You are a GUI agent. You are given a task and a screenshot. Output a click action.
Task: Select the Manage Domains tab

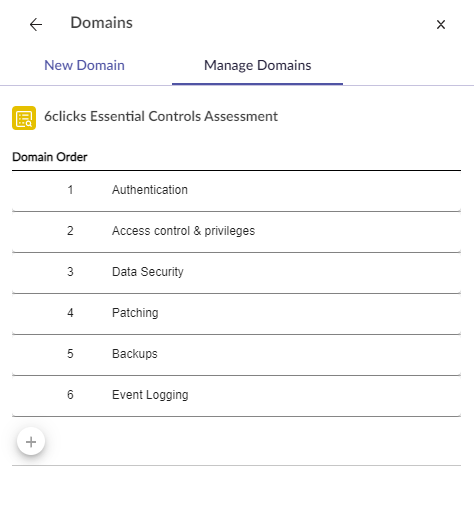(257, 65)
